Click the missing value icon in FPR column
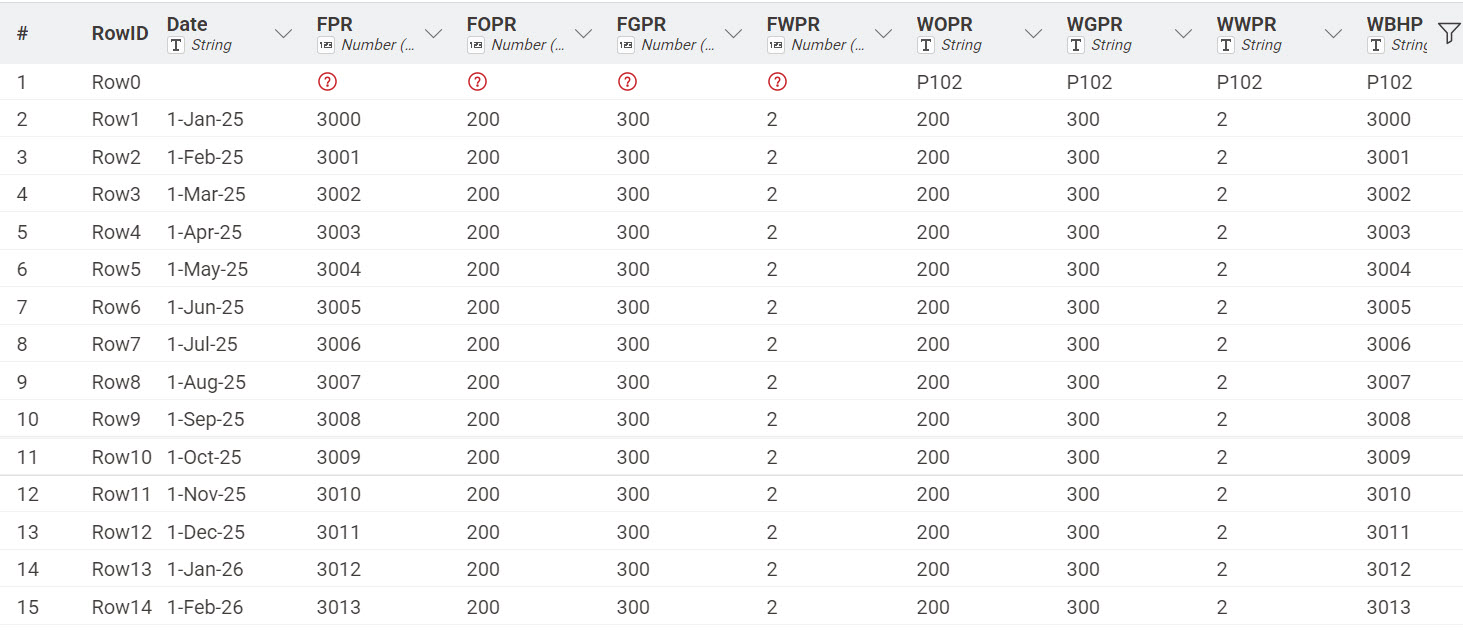Screen dimensions: 1463x640 point(327,82)
